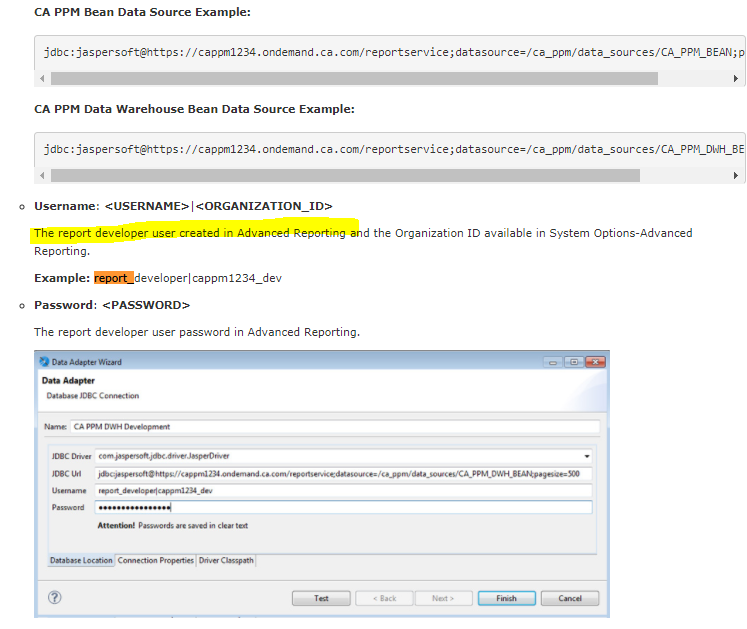The width and height of the screenshot is (747, 629).
Task: Click the Test button
Action: [321, 598]
